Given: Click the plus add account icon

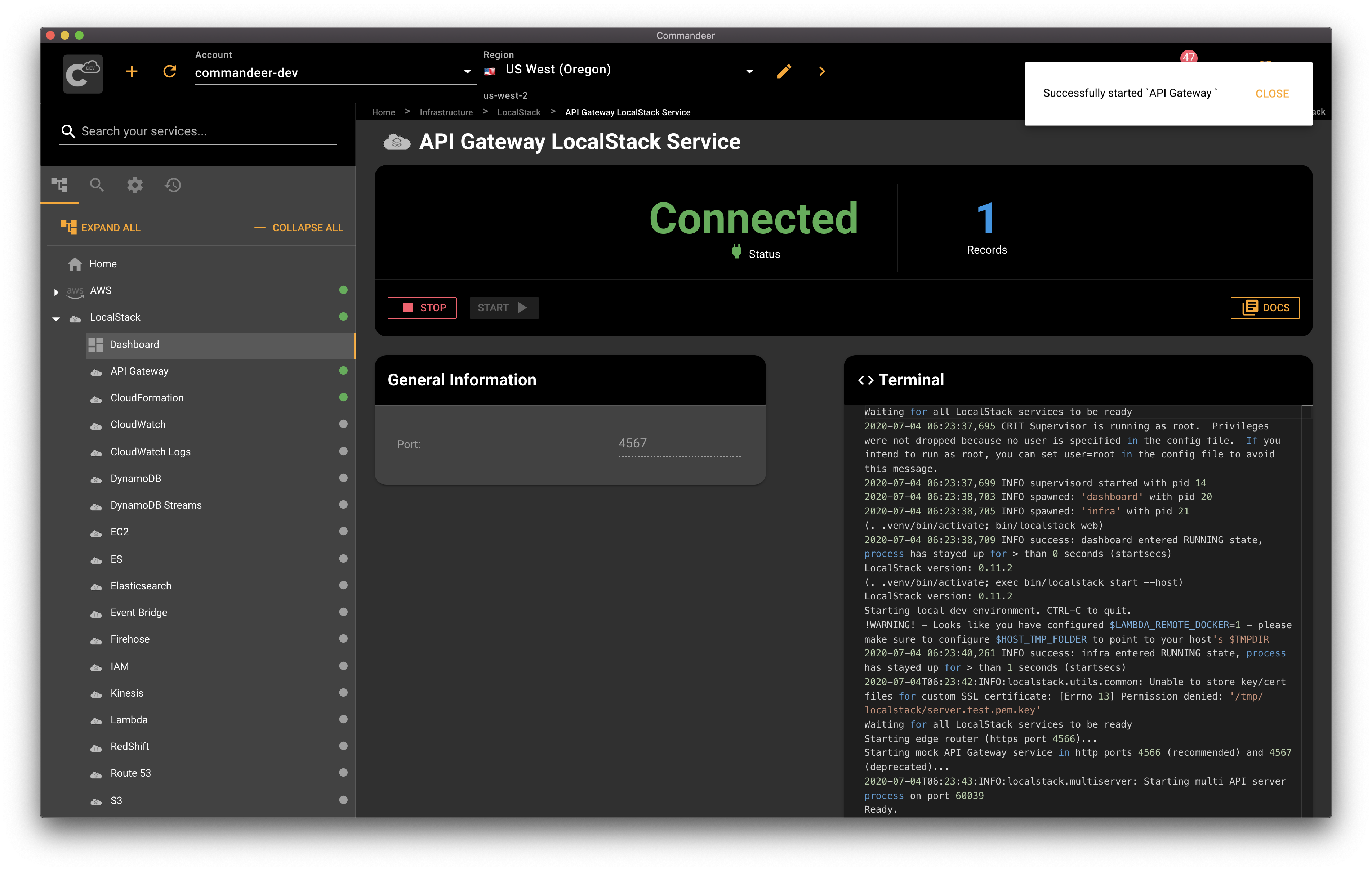Looking at the screenshot, I should [x=132, y=71].
